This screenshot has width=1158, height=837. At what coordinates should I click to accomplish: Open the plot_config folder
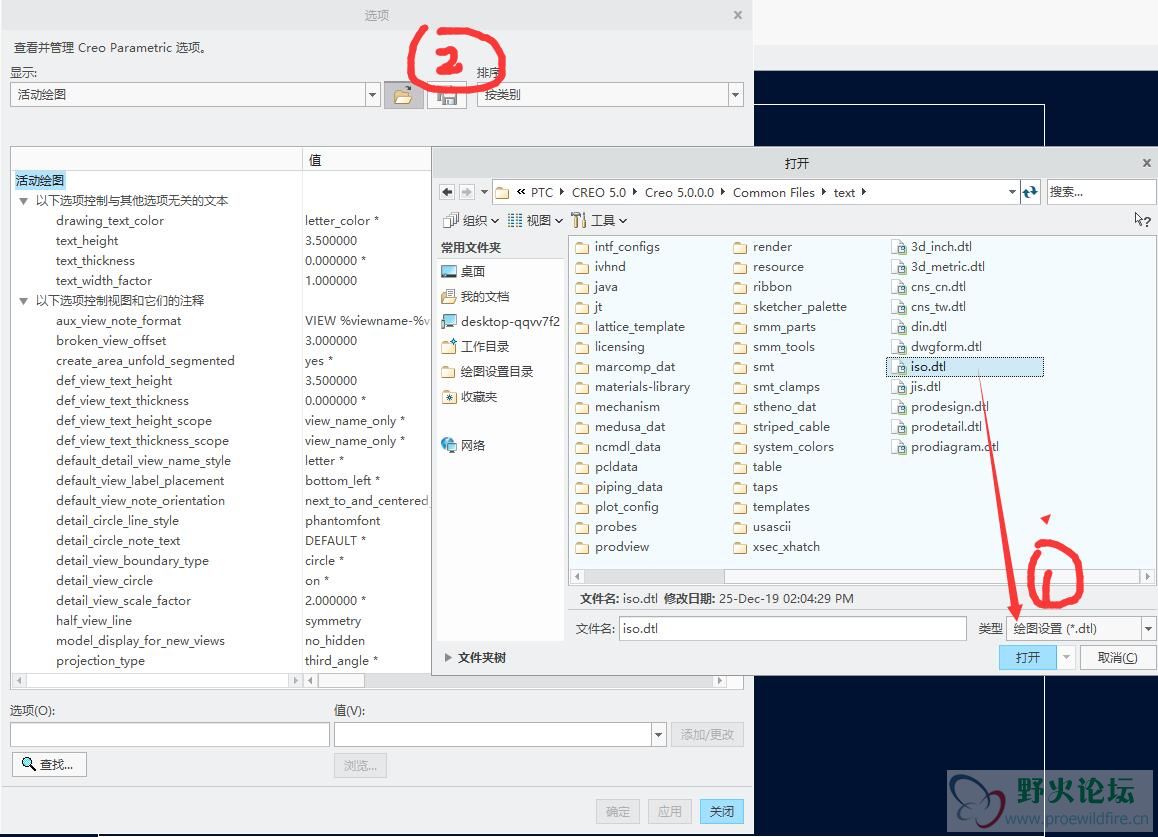[617, 507]
